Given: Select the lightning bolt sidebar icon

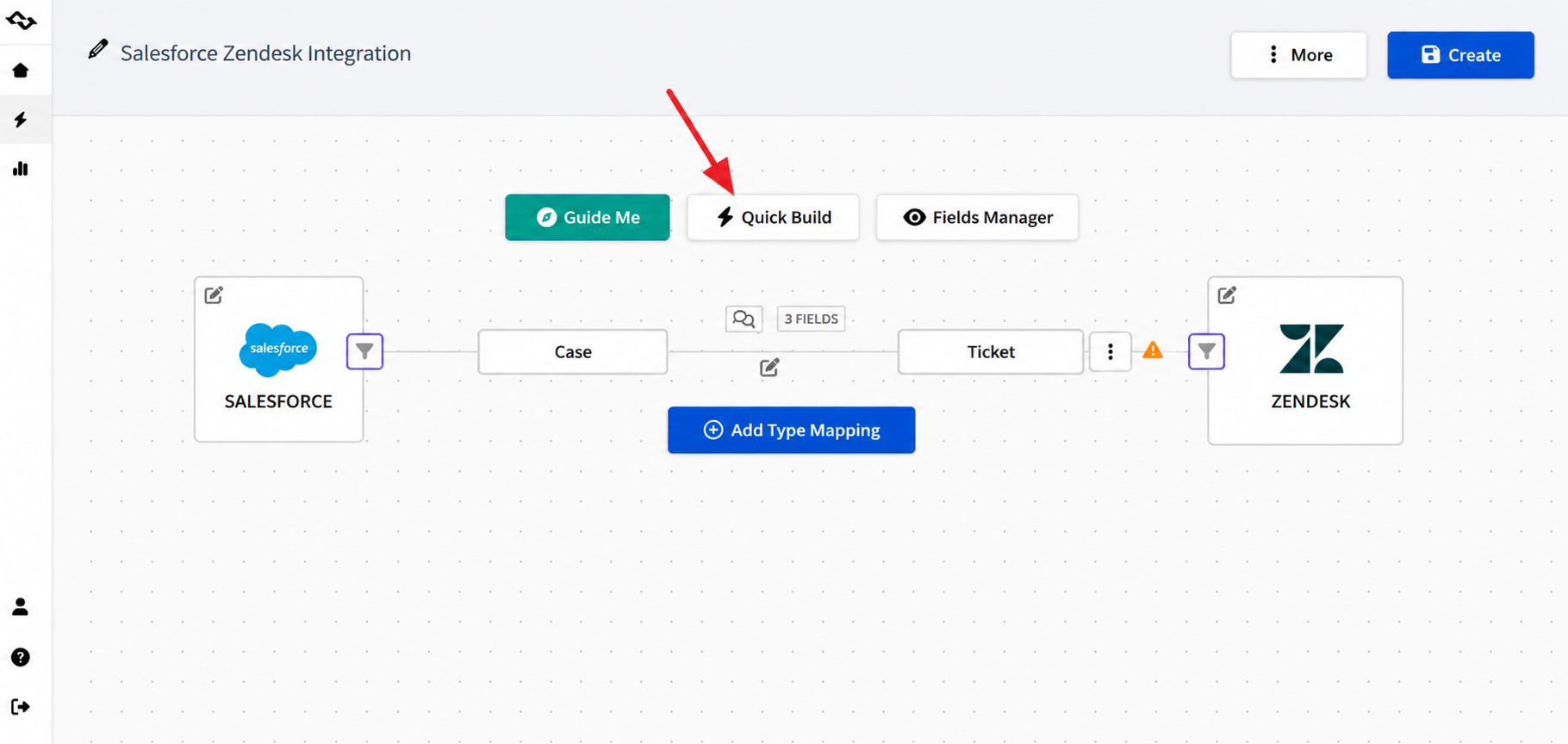Looking at the screenshot, I should pos(21,120).
